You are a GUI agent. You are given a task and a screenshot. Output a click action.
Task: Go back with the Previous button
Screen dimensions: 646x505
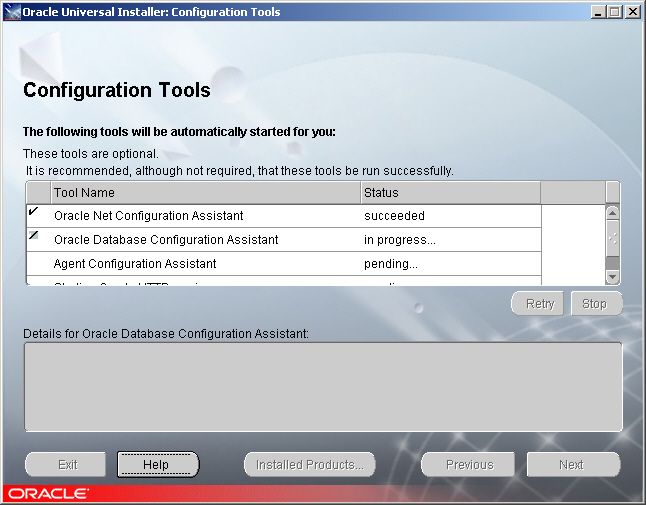tap(468, 465)
